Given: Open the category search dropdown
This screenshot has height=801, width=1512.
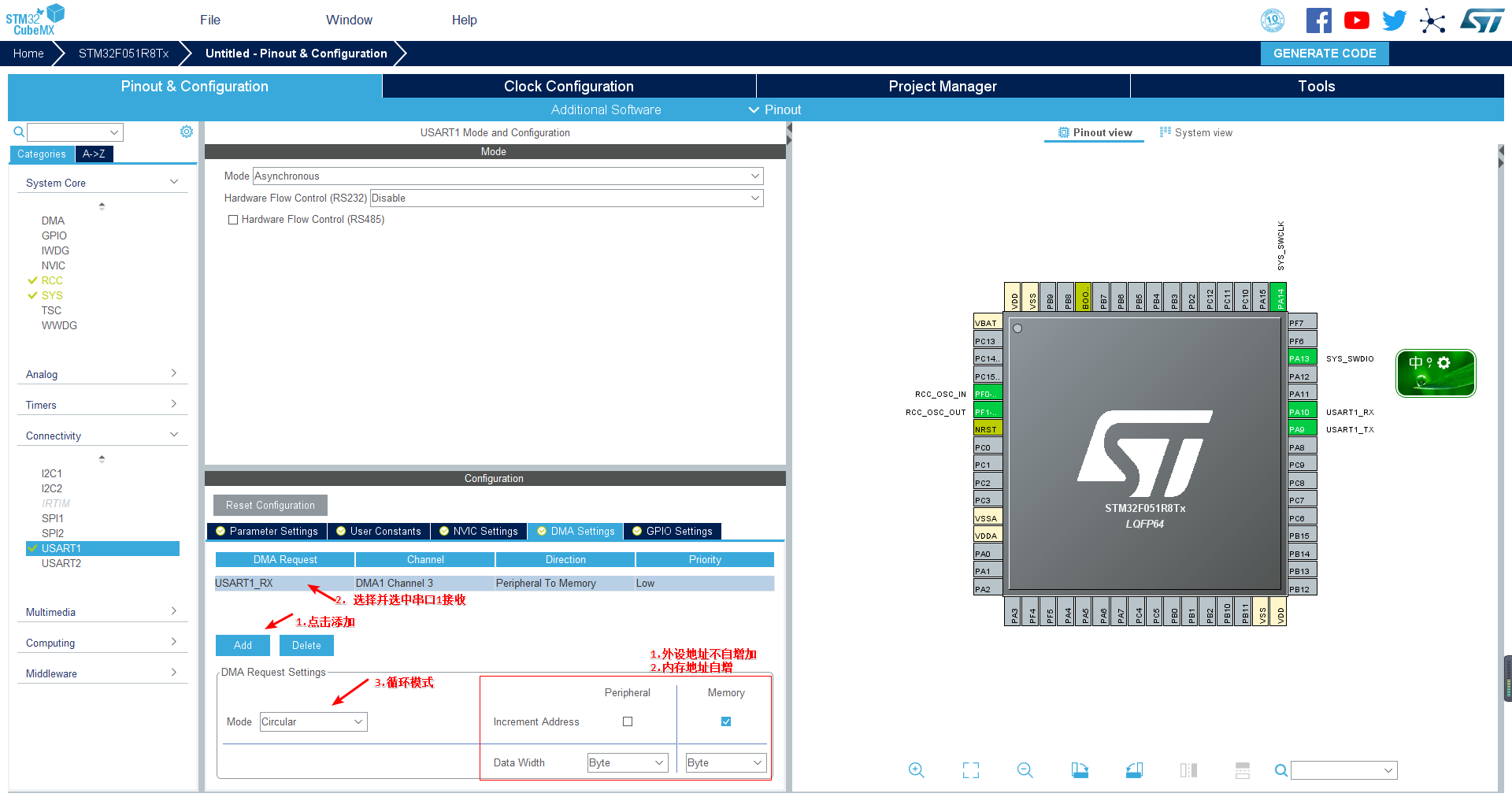Looking at the screenshot, I should pos(75,132).
